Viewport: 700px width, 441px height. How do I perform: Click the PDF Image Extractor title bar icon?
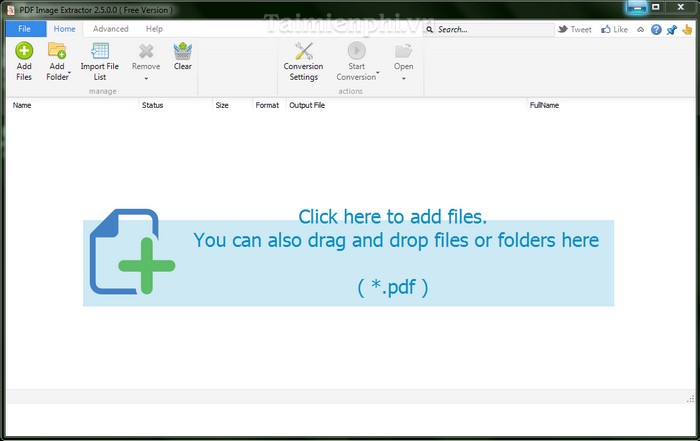click(10, 10)
